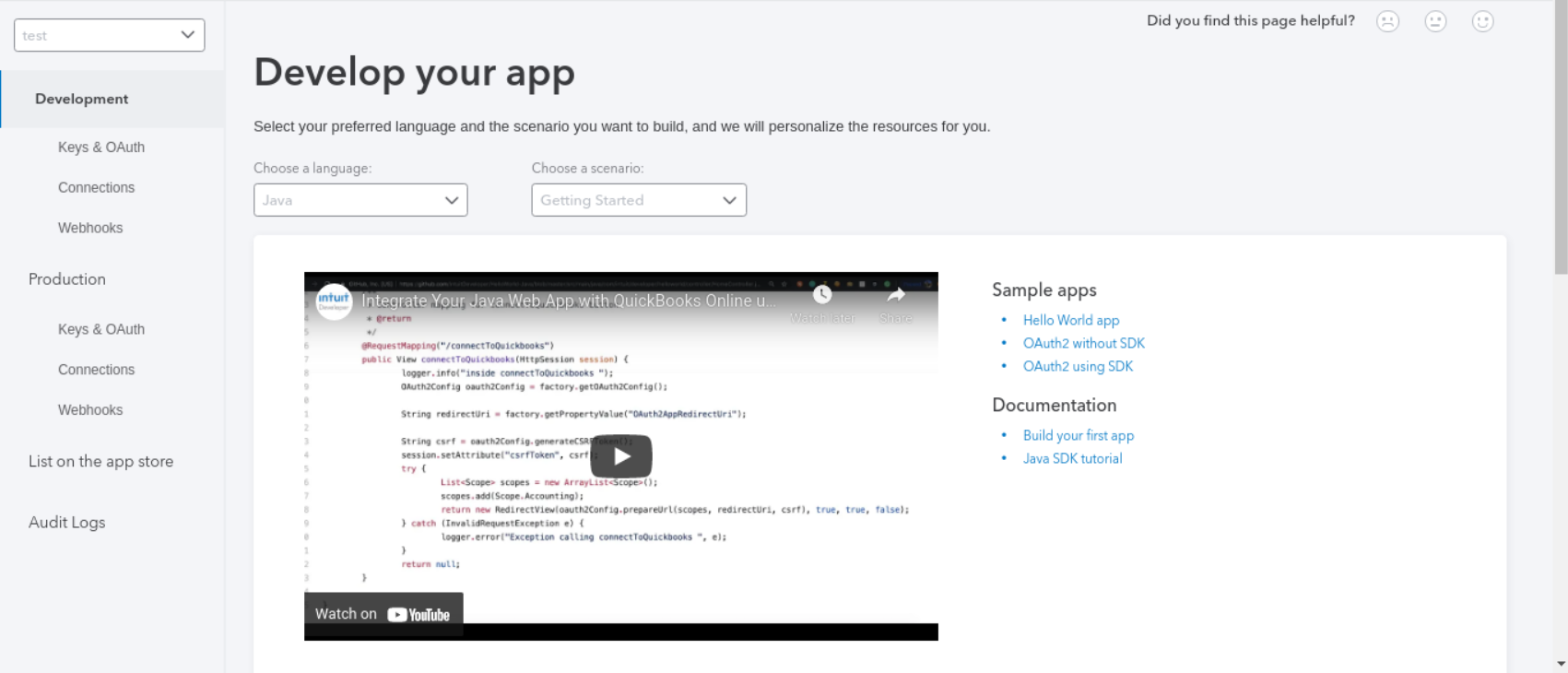Screen dimensions: 1568x673
Task: Click the Choose a scenario label
Action: (587, 168)
